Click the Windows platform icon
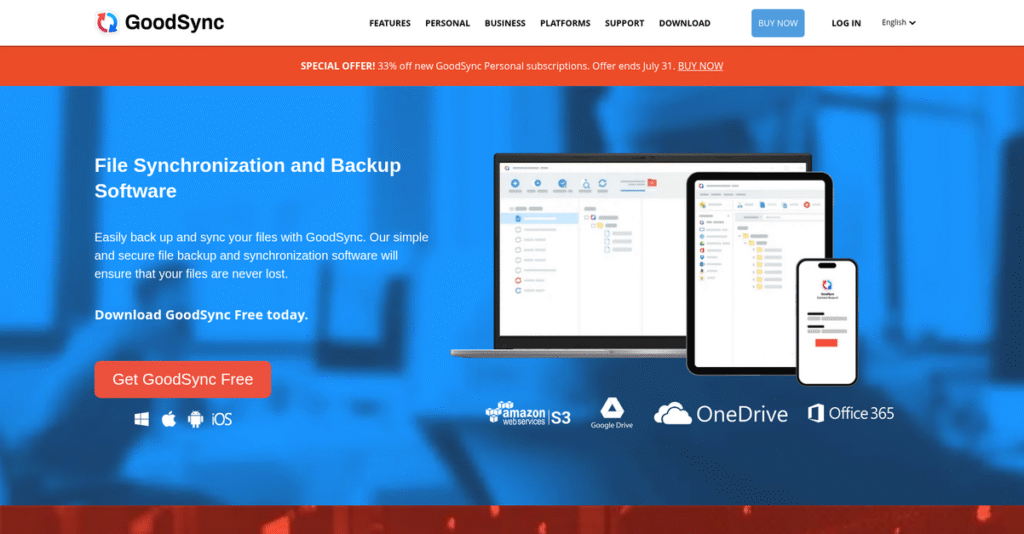Screen dimensions: 1024x534 (x=142, y=419)
